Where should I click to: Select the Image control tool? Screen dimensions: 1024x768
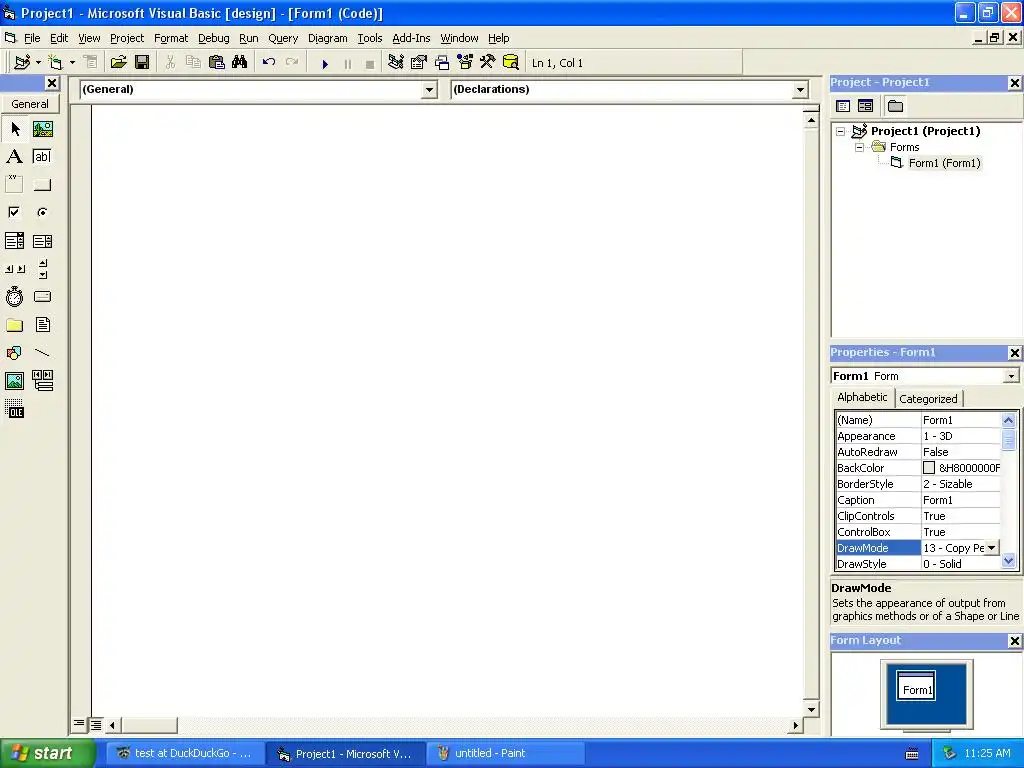point(14,380)
